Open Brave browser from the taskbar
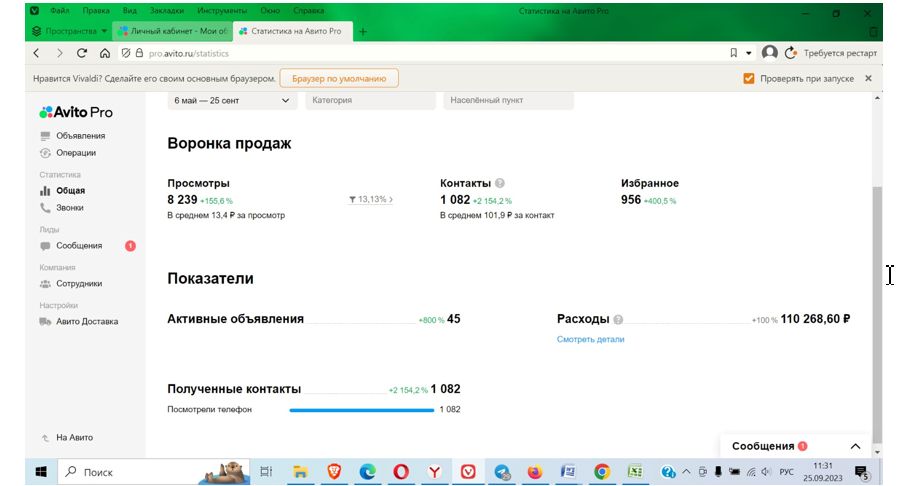Viewport: 900px width, 486px height. point(333,472)
